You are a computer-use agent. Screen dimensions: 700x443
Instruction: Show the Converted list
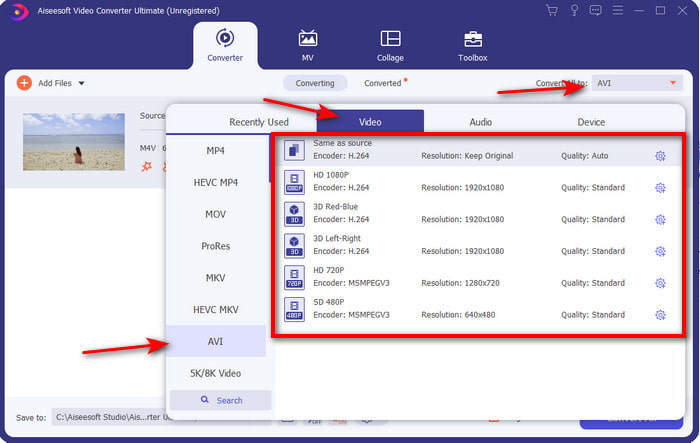[383, 83]
